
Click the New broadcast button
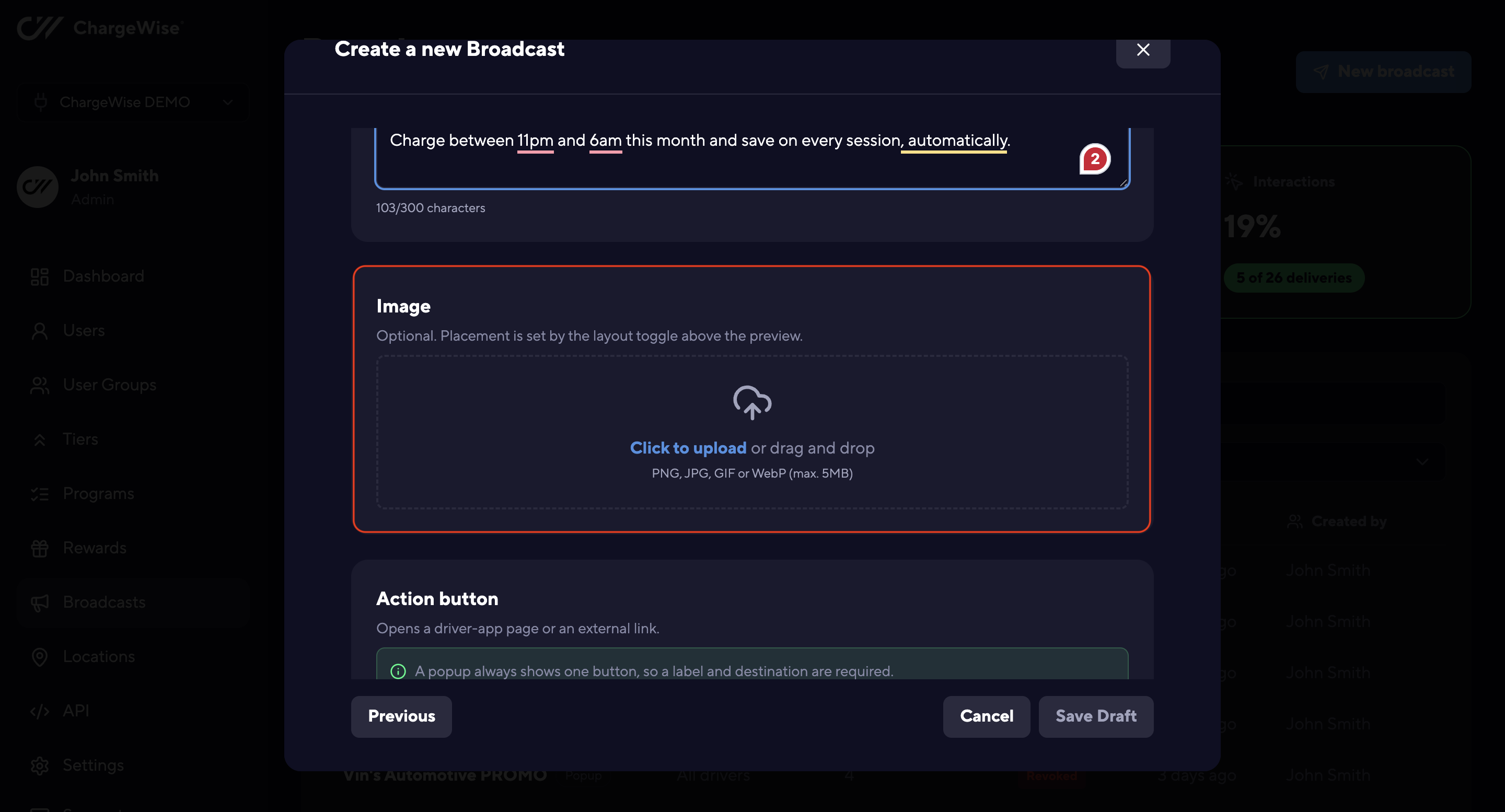pyautogui.click(x=1383, y=72)
